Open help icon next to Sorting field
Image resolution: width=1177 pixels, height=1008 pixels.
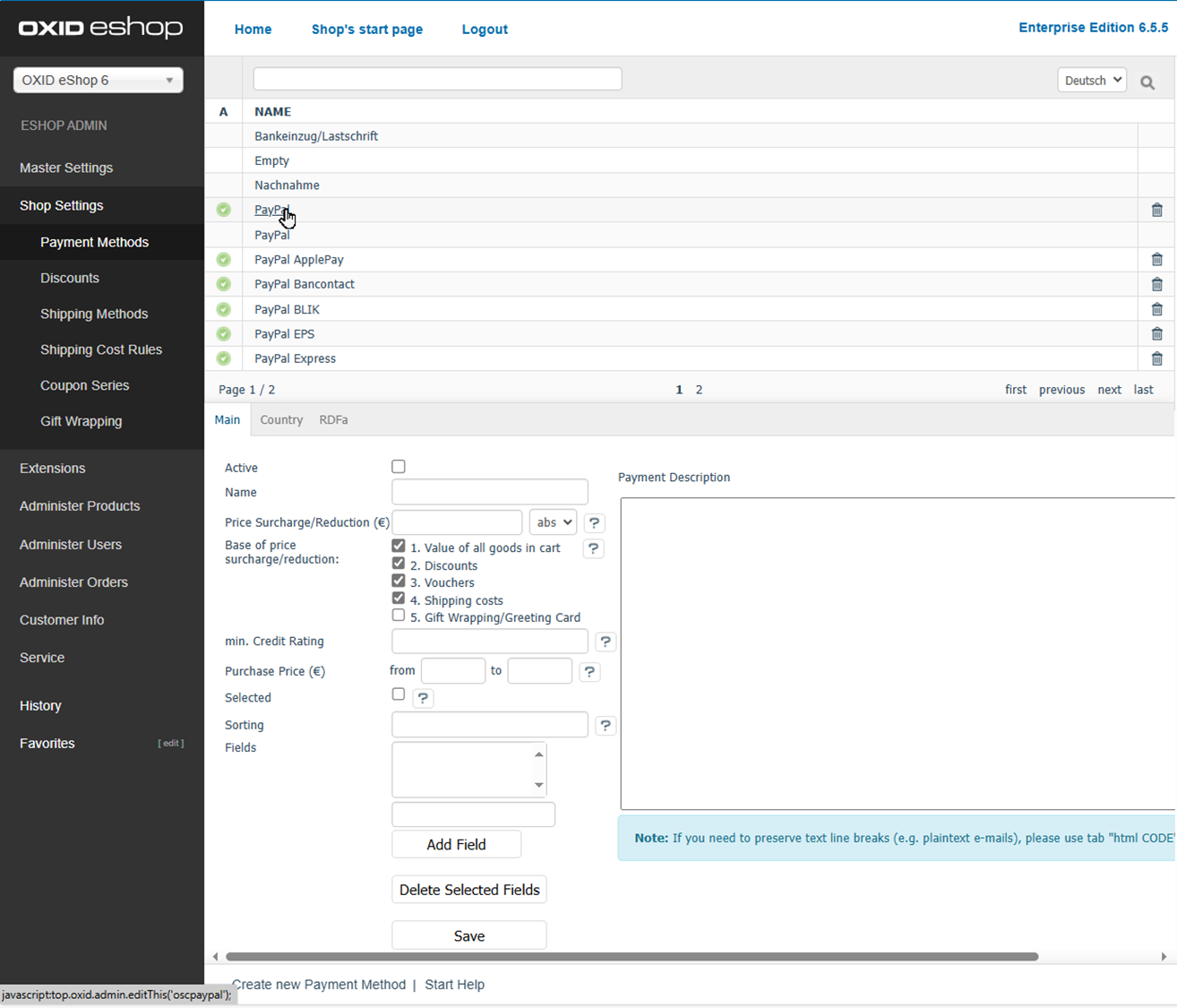click(606, 726)
